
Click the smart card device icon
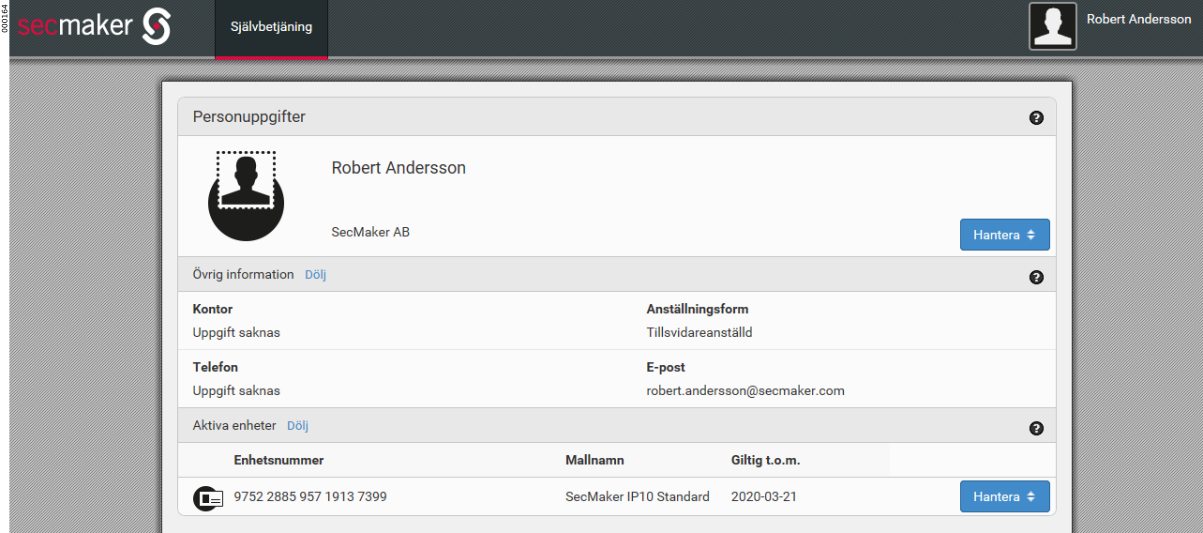pyautogui.click(x=208, y=497)
